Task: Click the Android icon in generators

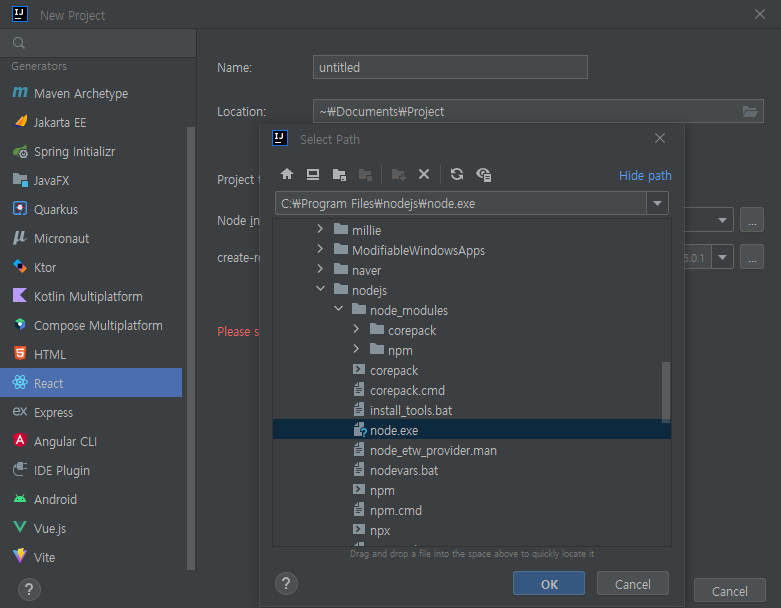Action: pos(19,498)
